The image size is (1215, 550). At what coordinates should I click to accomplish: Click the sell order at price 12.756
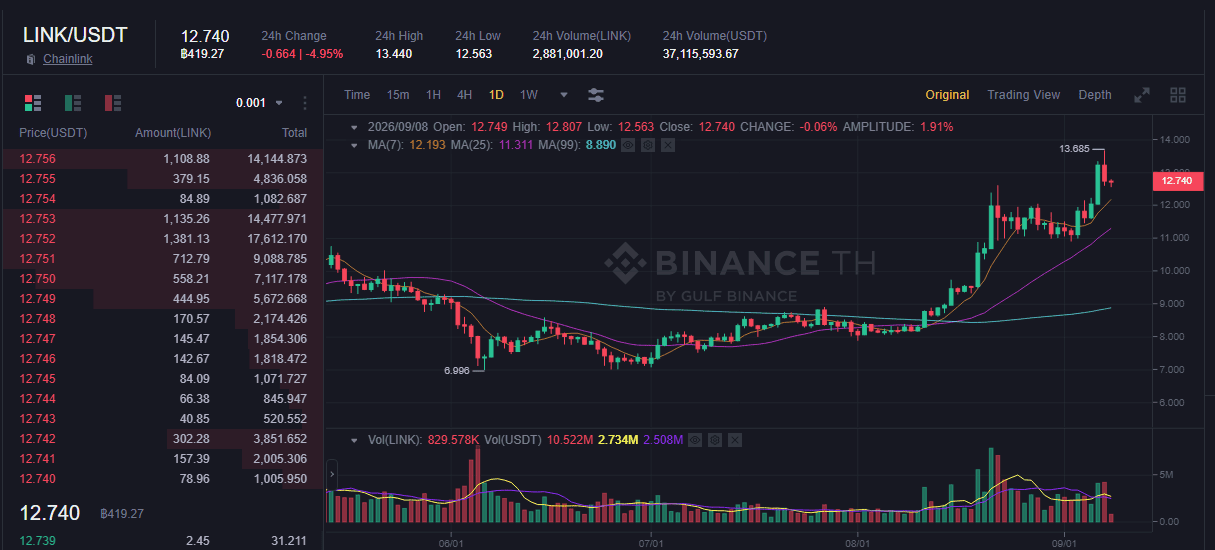[163, 159]
